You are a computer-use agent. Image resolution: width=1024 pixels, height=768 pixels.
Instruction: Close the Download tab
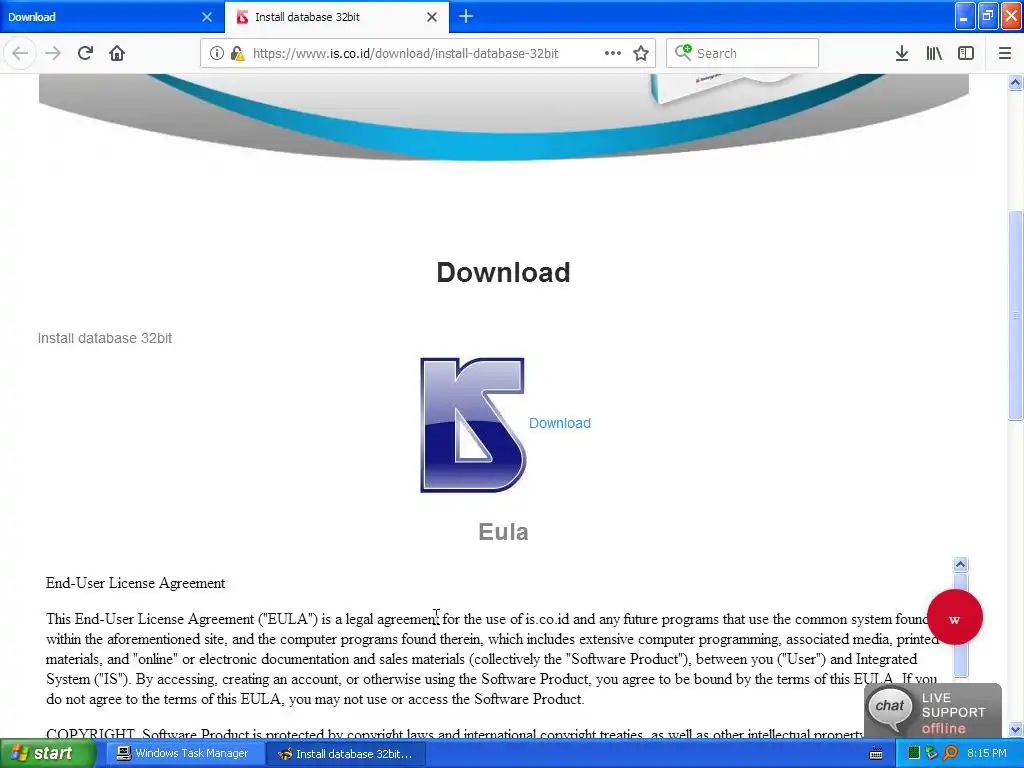pos(206,17)
